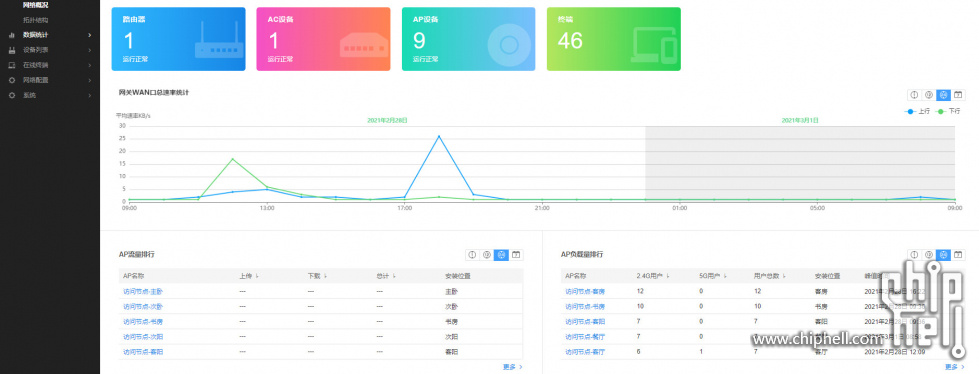Expand the 数据统计 menu chevron
Image resolution: width=979 pixels, height=374 pixels.
[90, 35]
